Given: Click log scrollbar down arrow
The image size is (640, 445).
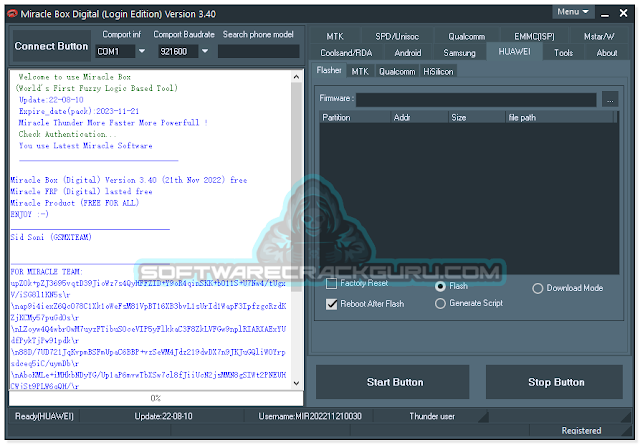Looking at the screenshot, I should [x=297, y=383].
